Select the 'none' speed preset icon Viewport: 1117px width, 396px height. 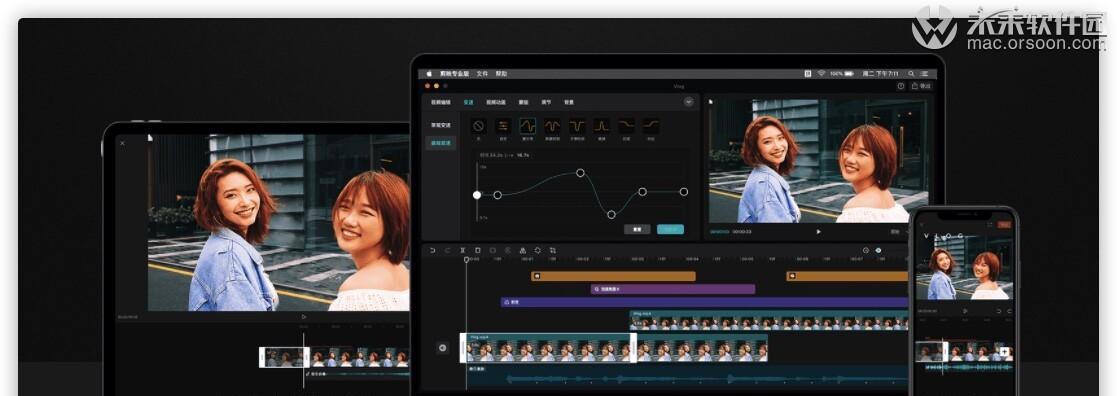click(x=479, y=126)
